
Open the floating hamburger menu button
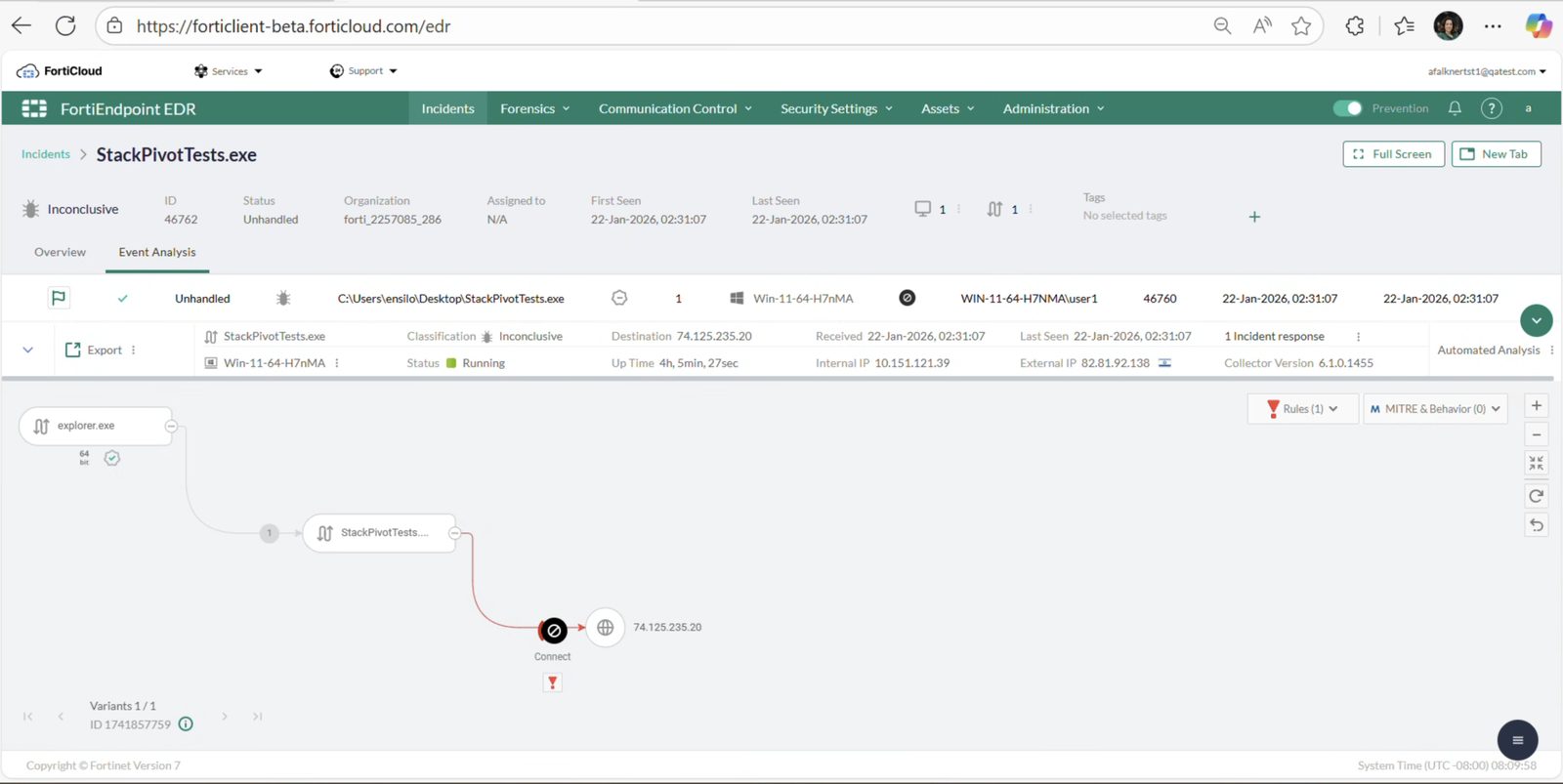(x=1518, y=740)
